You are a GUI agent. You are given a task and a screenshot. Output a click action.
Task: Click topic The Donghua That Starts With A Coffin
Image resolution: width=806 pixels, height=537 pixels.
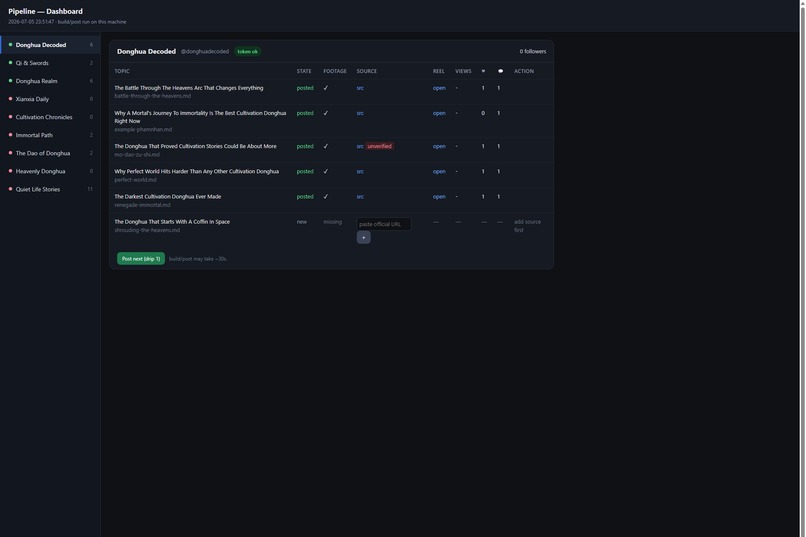pyautogui.click(x=172, y=222)
